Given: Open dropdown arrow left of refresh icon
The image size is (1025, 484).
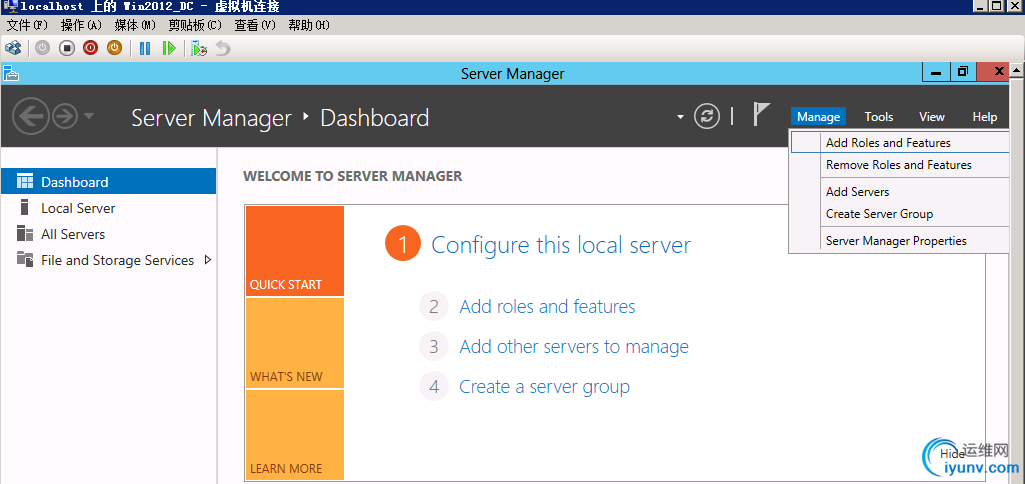Looking at the screenshot, I should (x=681, y=117).
